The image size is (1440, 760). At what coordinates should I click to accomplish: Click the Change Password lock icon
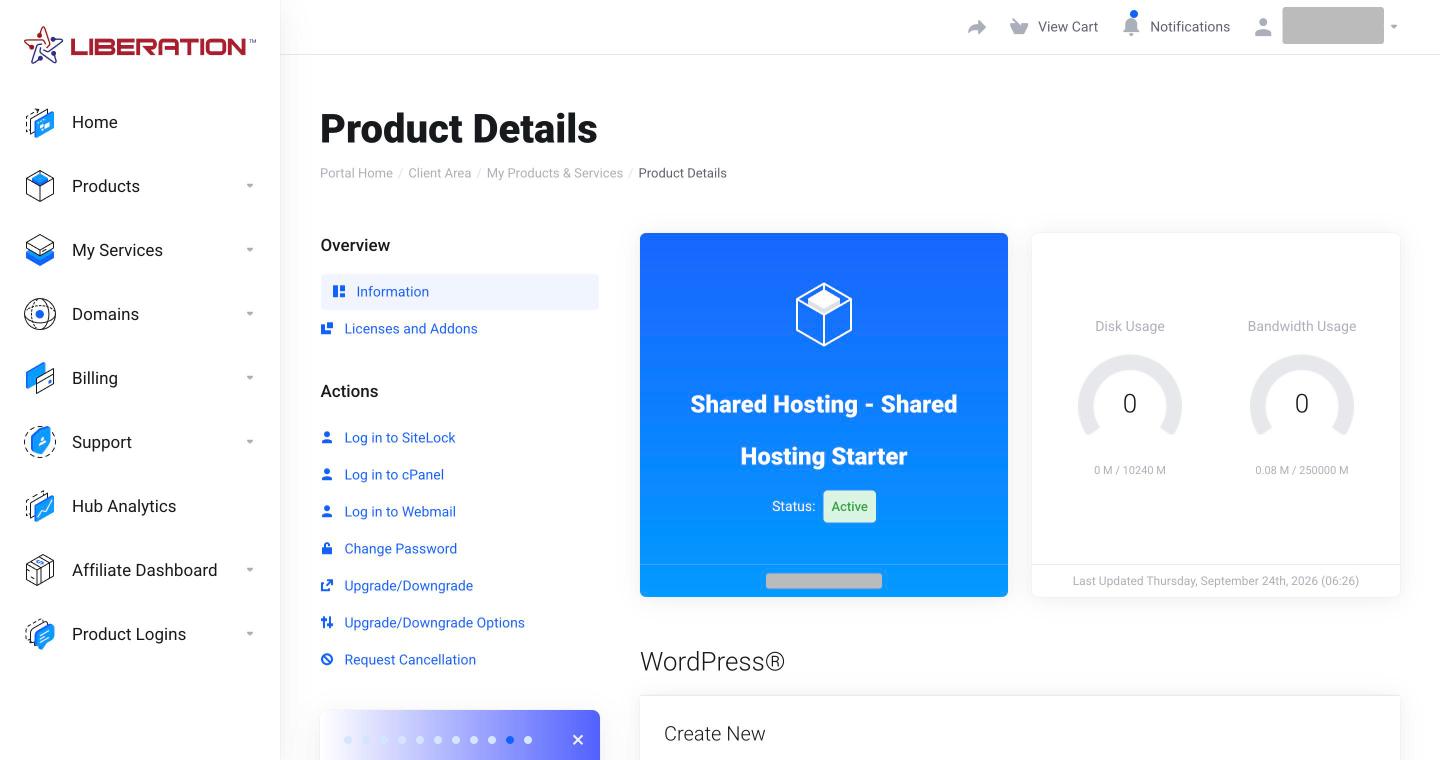327,548
